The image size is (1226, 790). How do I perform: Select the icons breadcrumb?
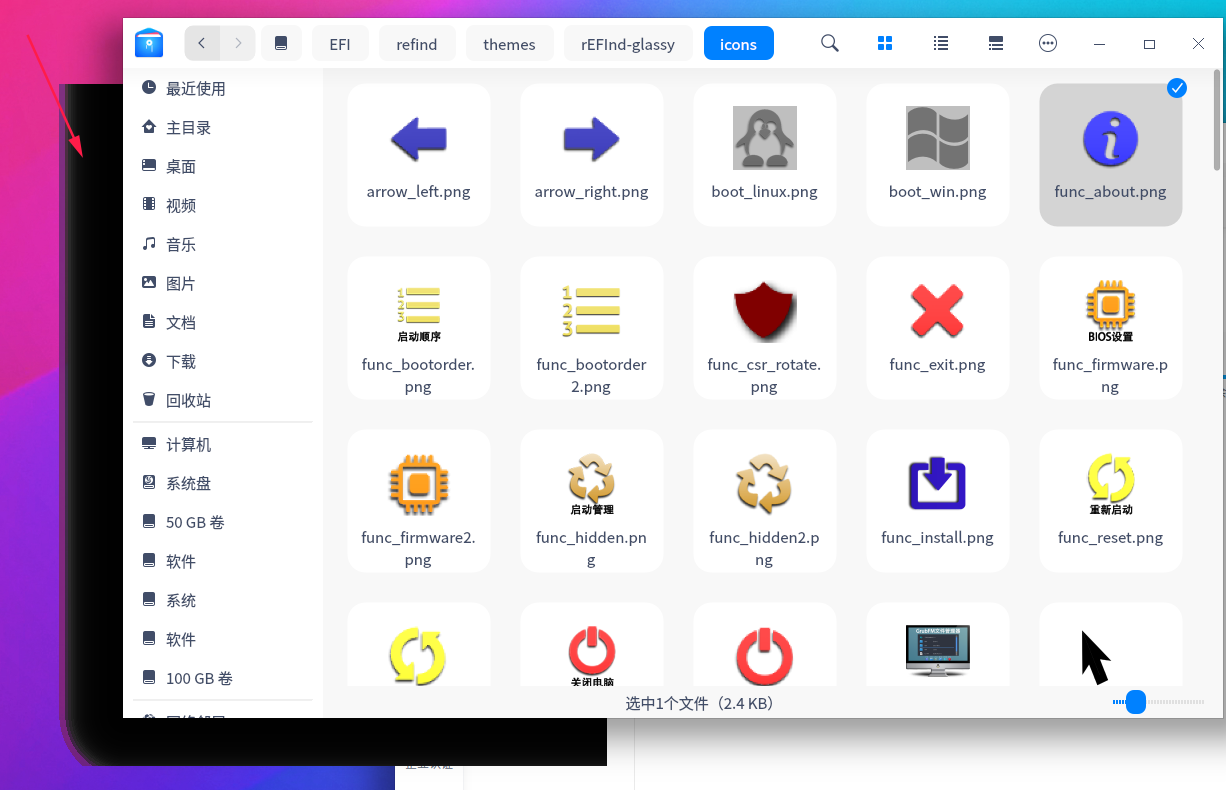738,43
